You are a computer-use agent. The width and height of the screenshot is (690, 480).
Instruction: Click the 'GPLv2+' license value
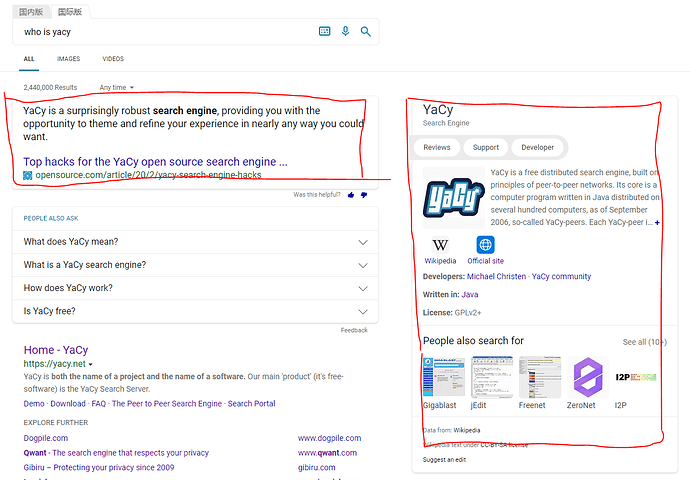pos(468,313)
